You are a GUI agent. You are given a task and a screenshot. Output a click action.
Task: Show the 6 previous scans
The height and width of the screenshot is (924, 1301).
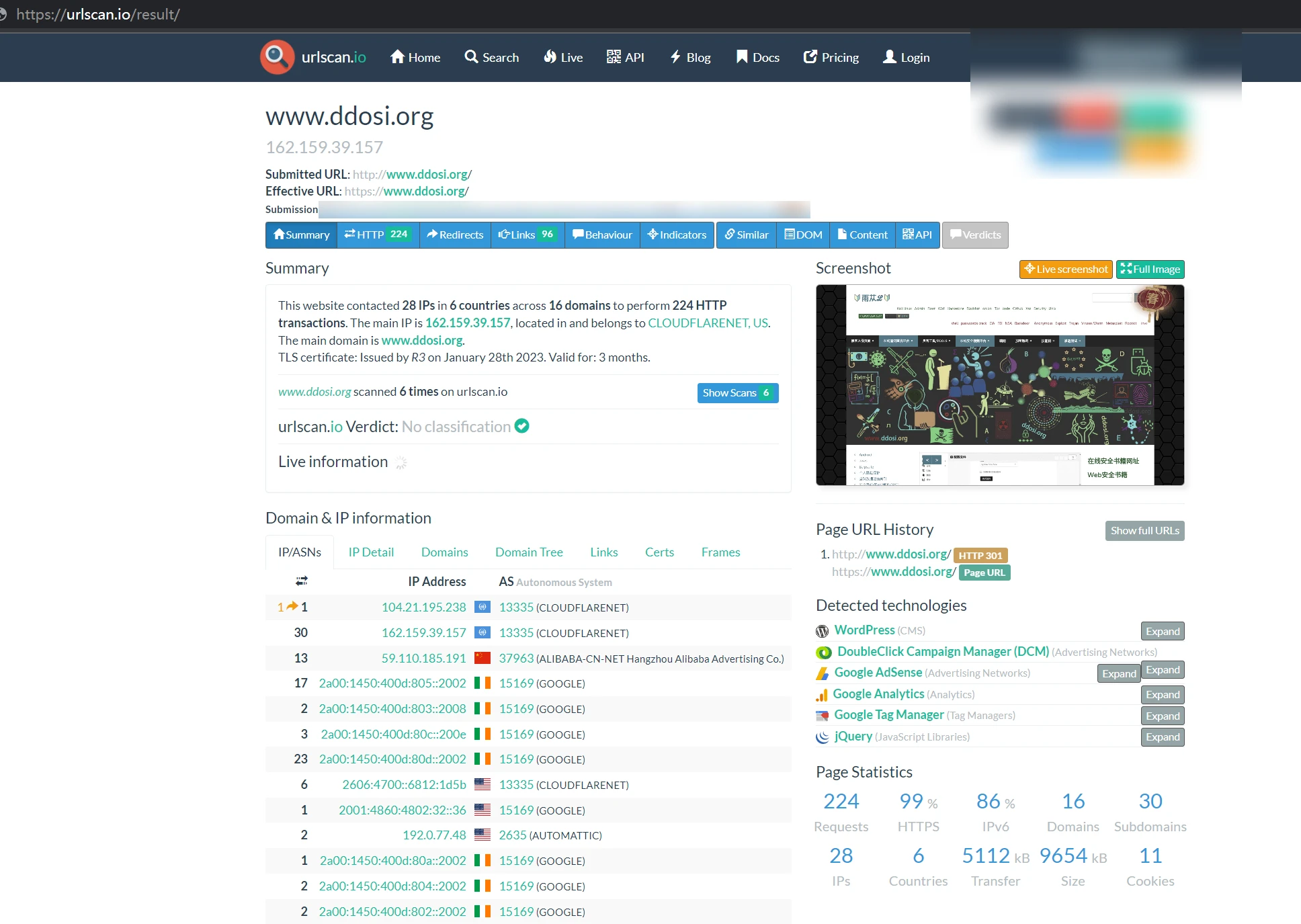[737, 393]
